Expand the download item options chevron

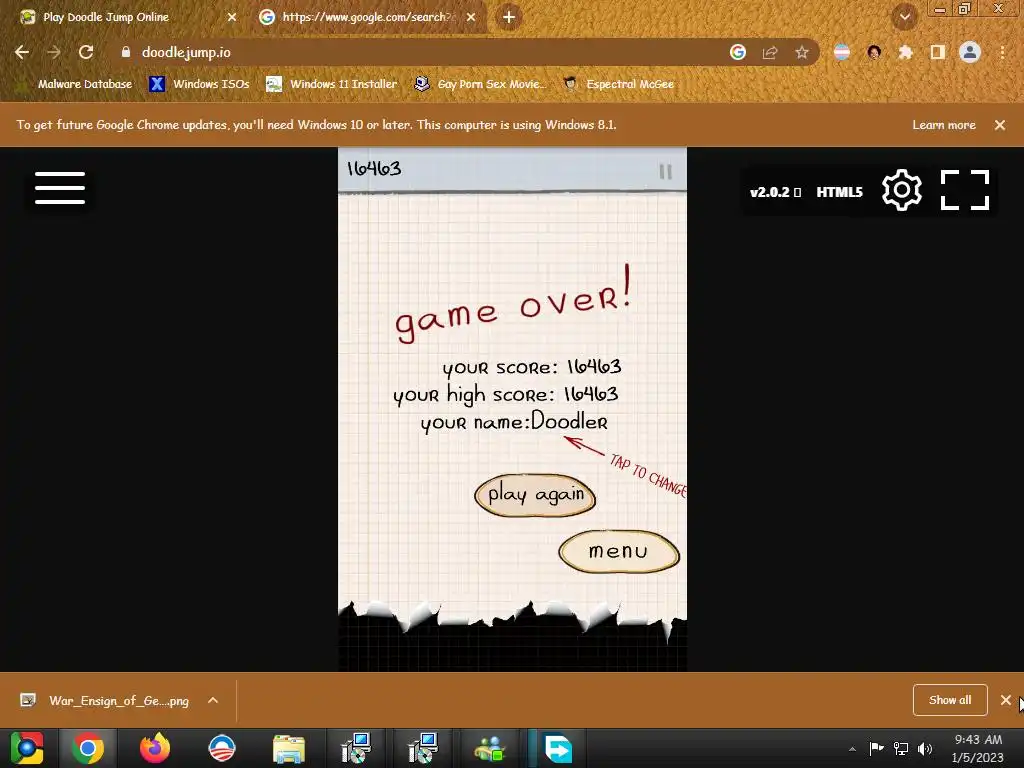coord(213,701)
